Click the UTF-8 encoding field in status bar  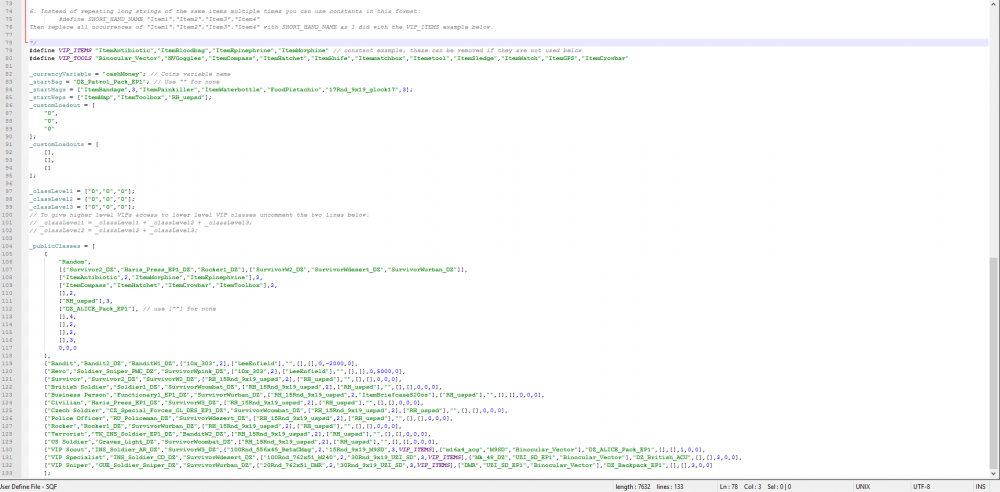pos(921,486)
